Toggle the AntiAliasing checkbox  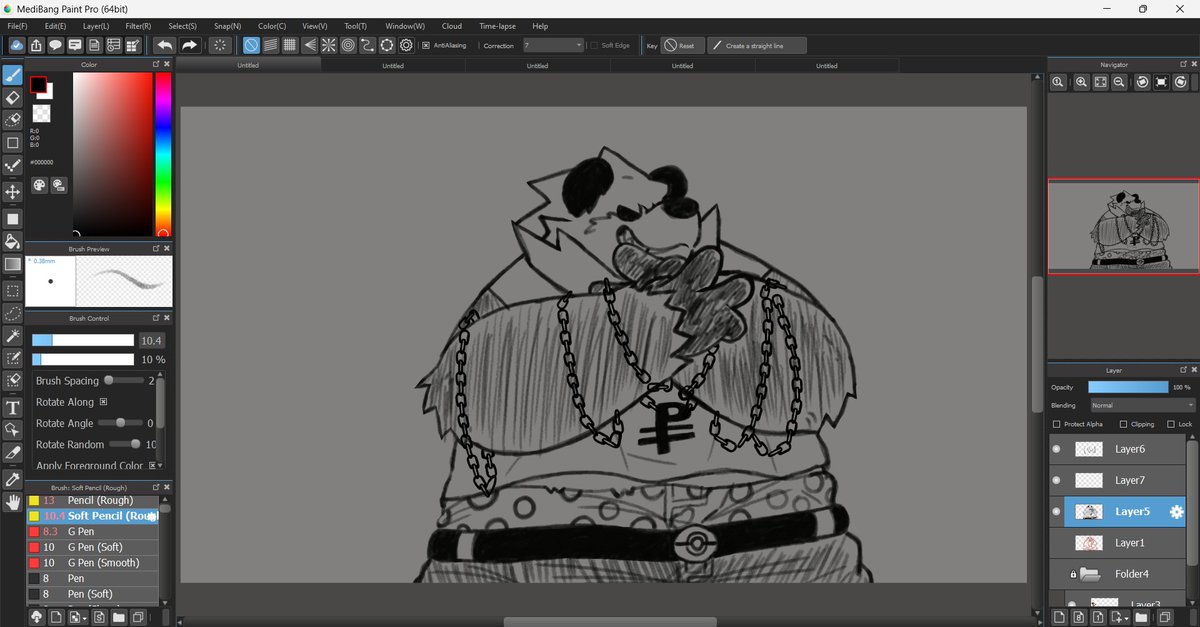[x=426, y=45]
